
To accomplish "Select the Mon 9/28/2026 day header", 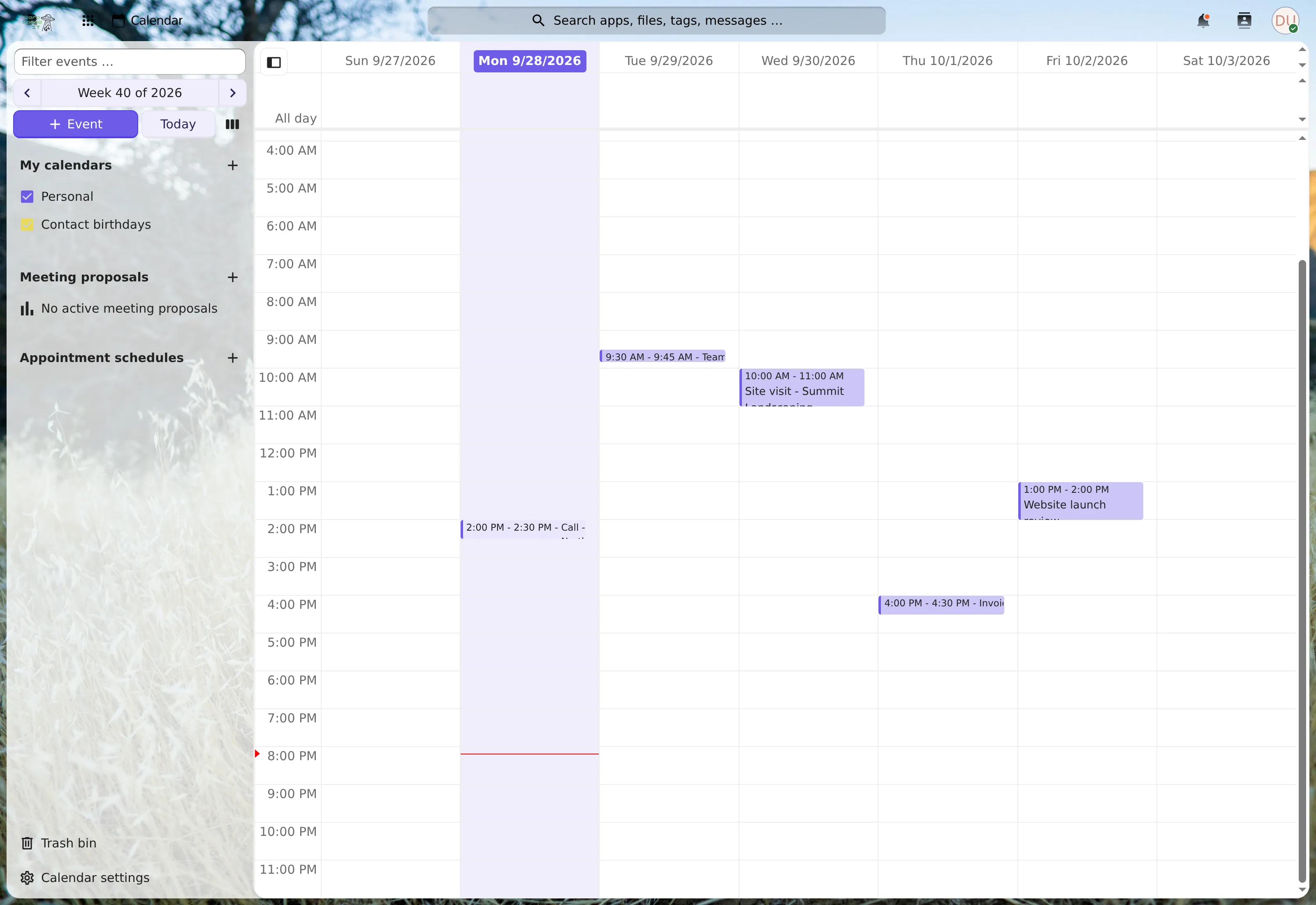I will pos(530,61).
